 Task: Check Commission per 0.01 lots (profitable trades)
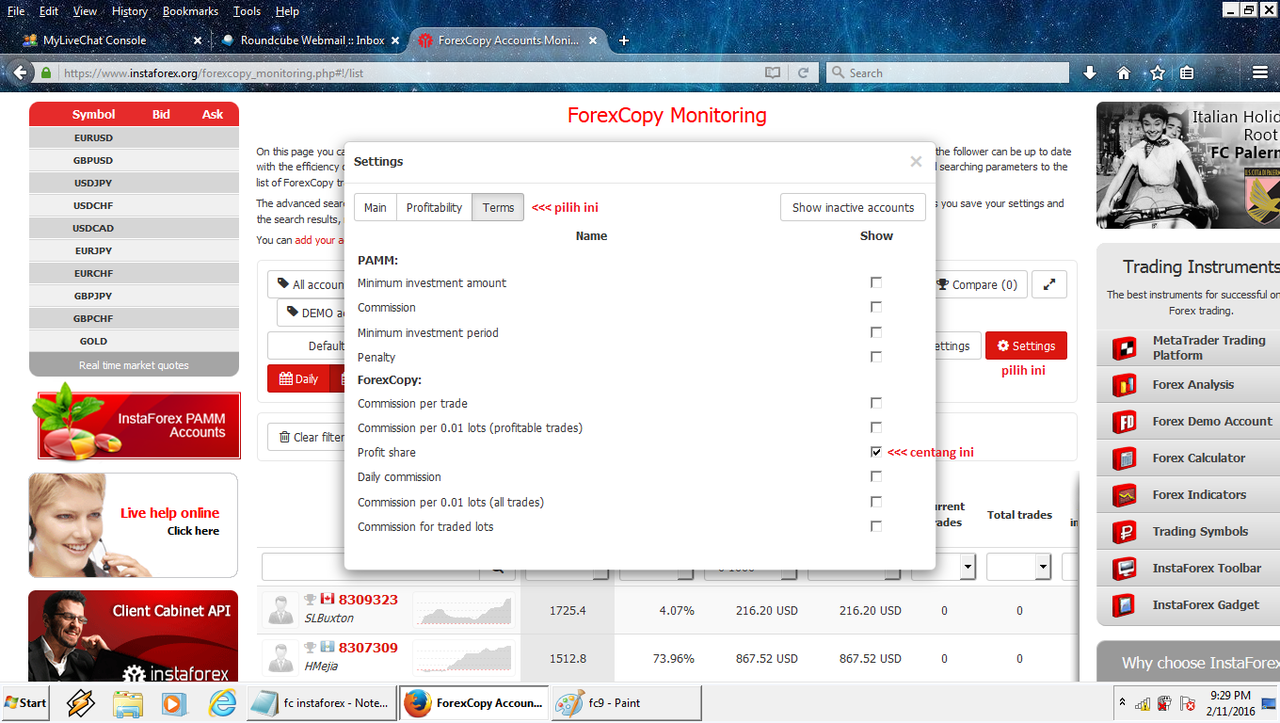876,428
